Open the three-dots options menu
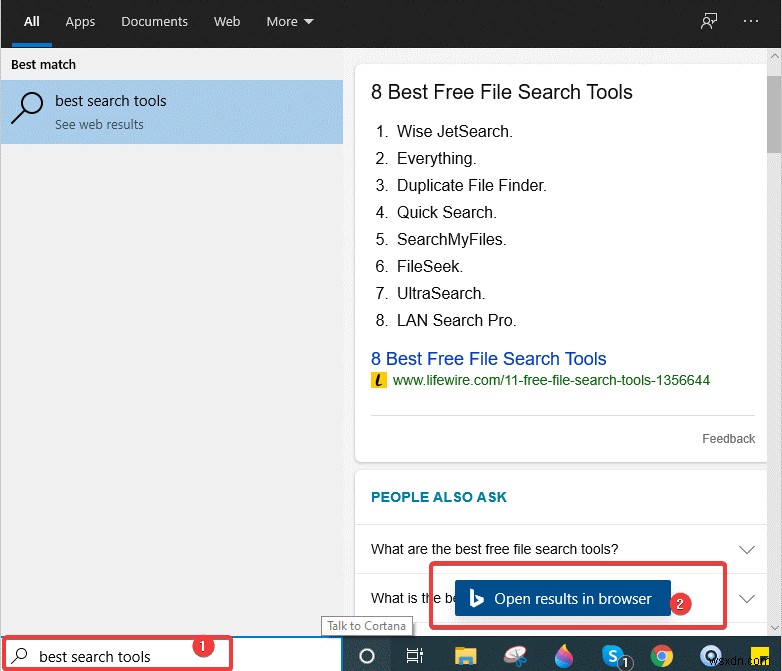Screen dimensions: 782x671 point(751,21)
